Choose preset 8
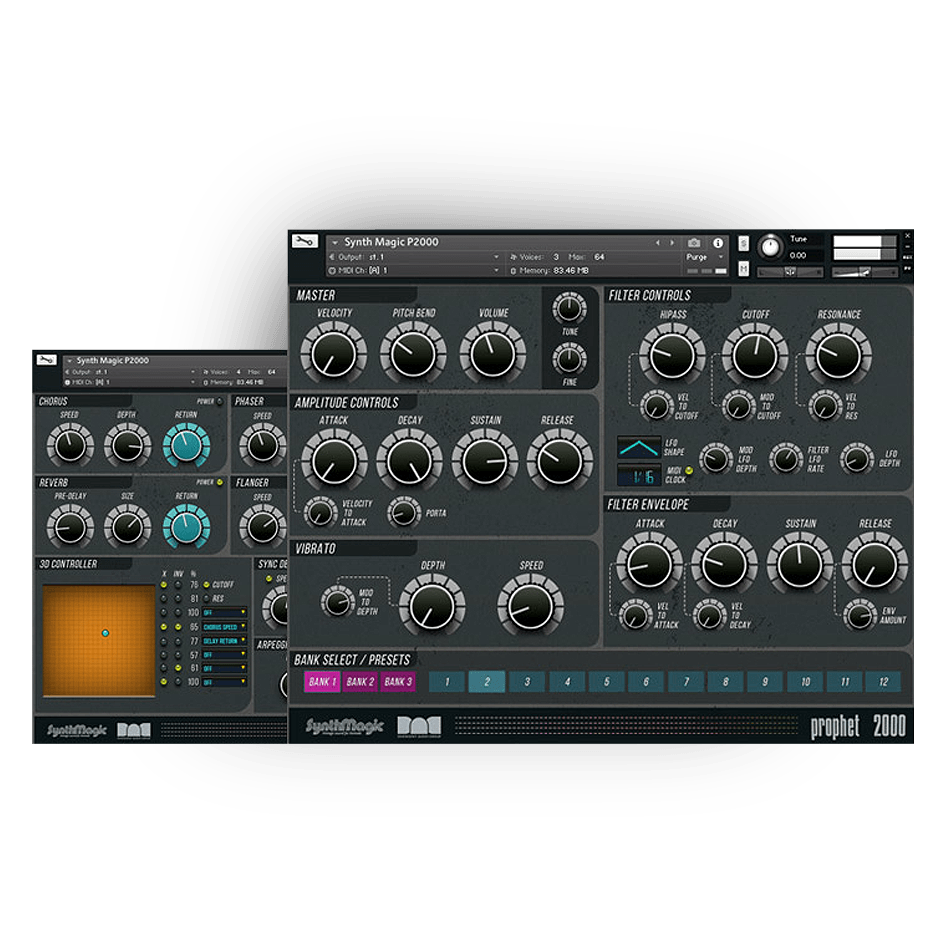950x950 pixels. (725, 682)
